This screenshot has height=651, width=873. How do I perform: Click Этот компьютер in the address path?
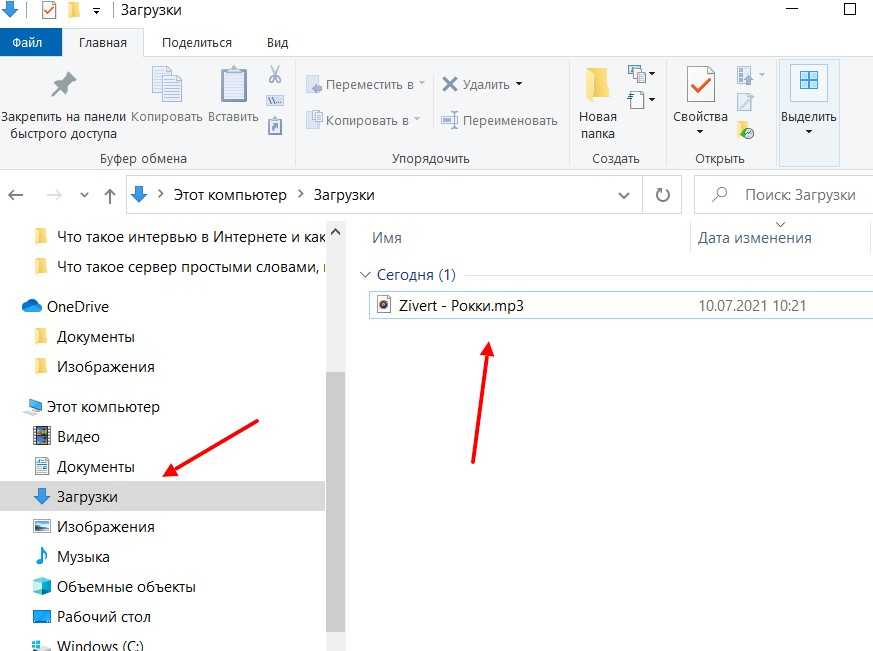coord(230,195)
